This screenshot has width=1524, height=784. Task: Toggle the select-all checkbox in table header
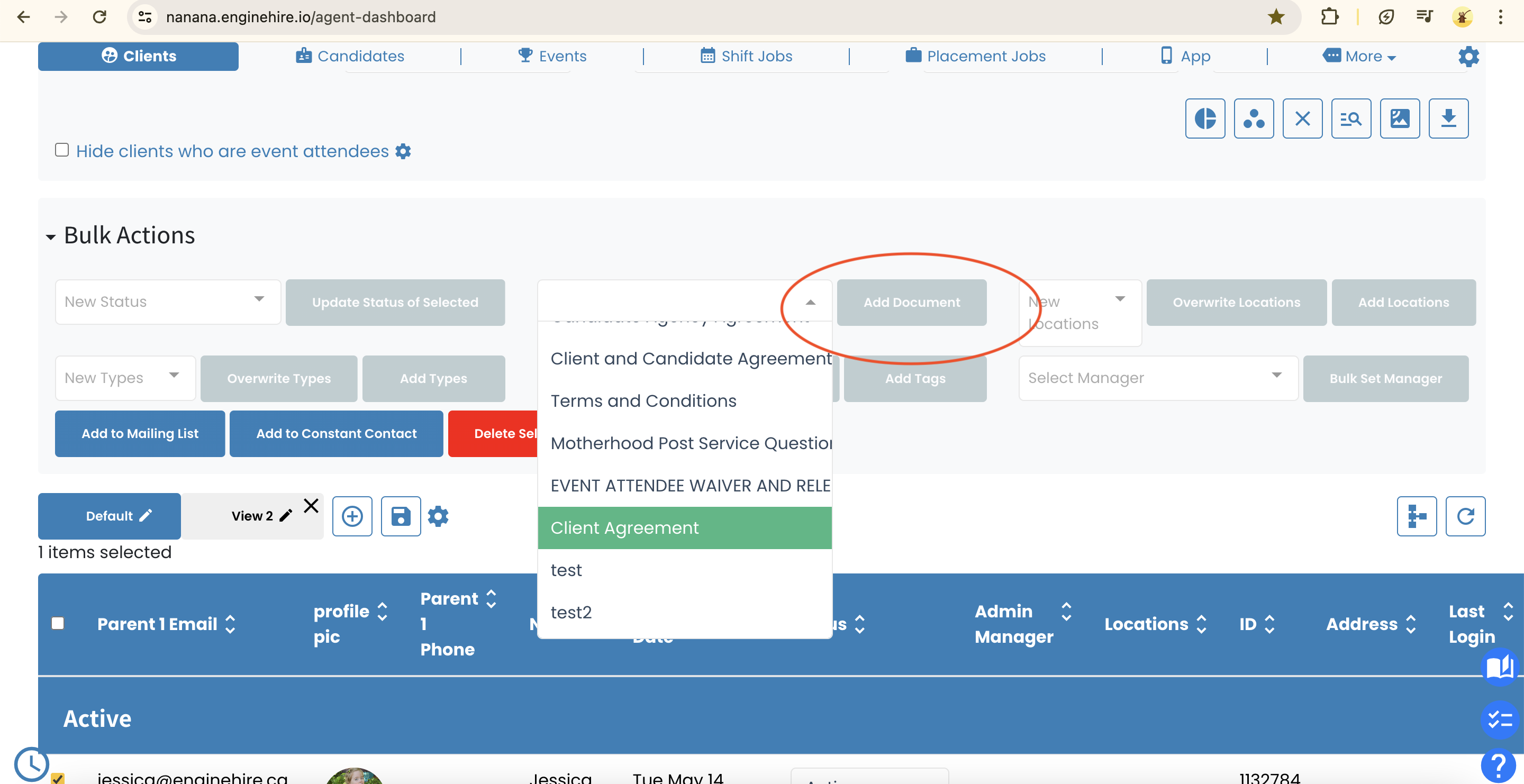coord(57,623)
